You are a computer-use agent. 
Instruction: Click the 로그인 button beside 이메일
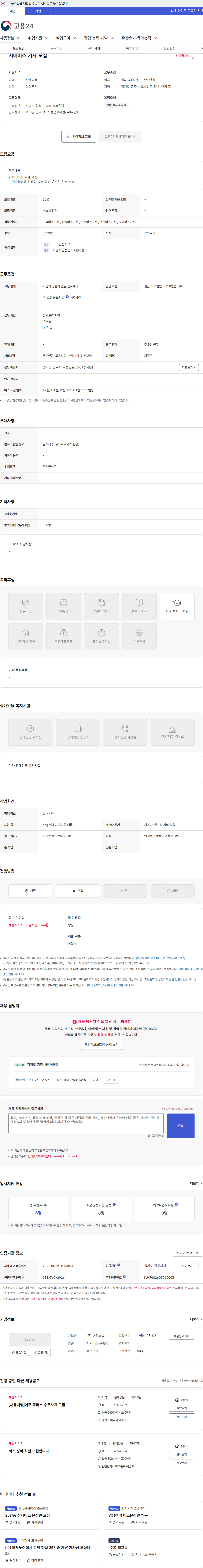tap(111, 1080)
